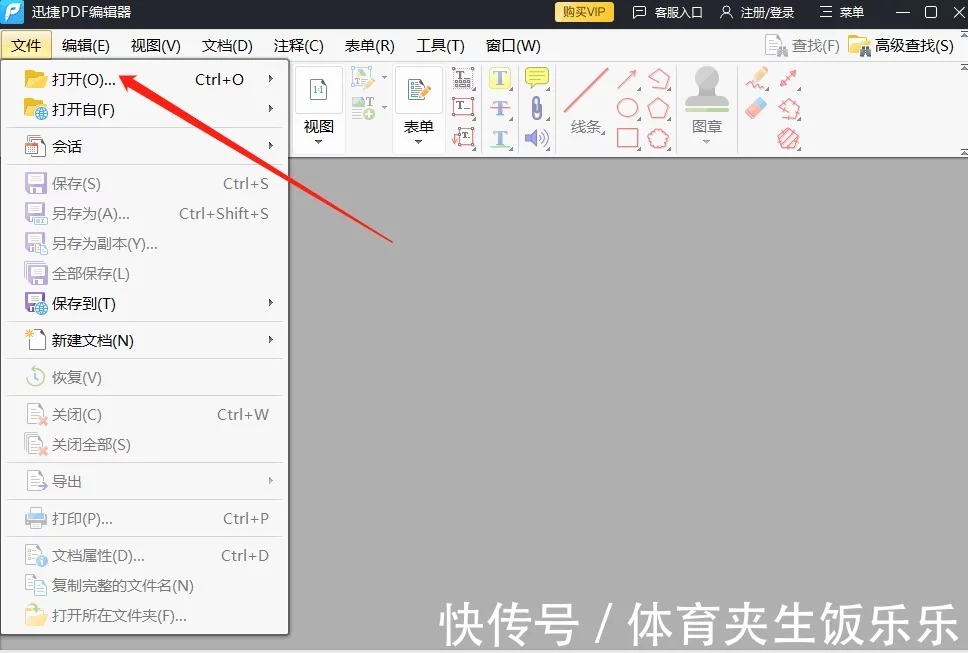Choose 保存到(T) menu entry

pos(146,303)
